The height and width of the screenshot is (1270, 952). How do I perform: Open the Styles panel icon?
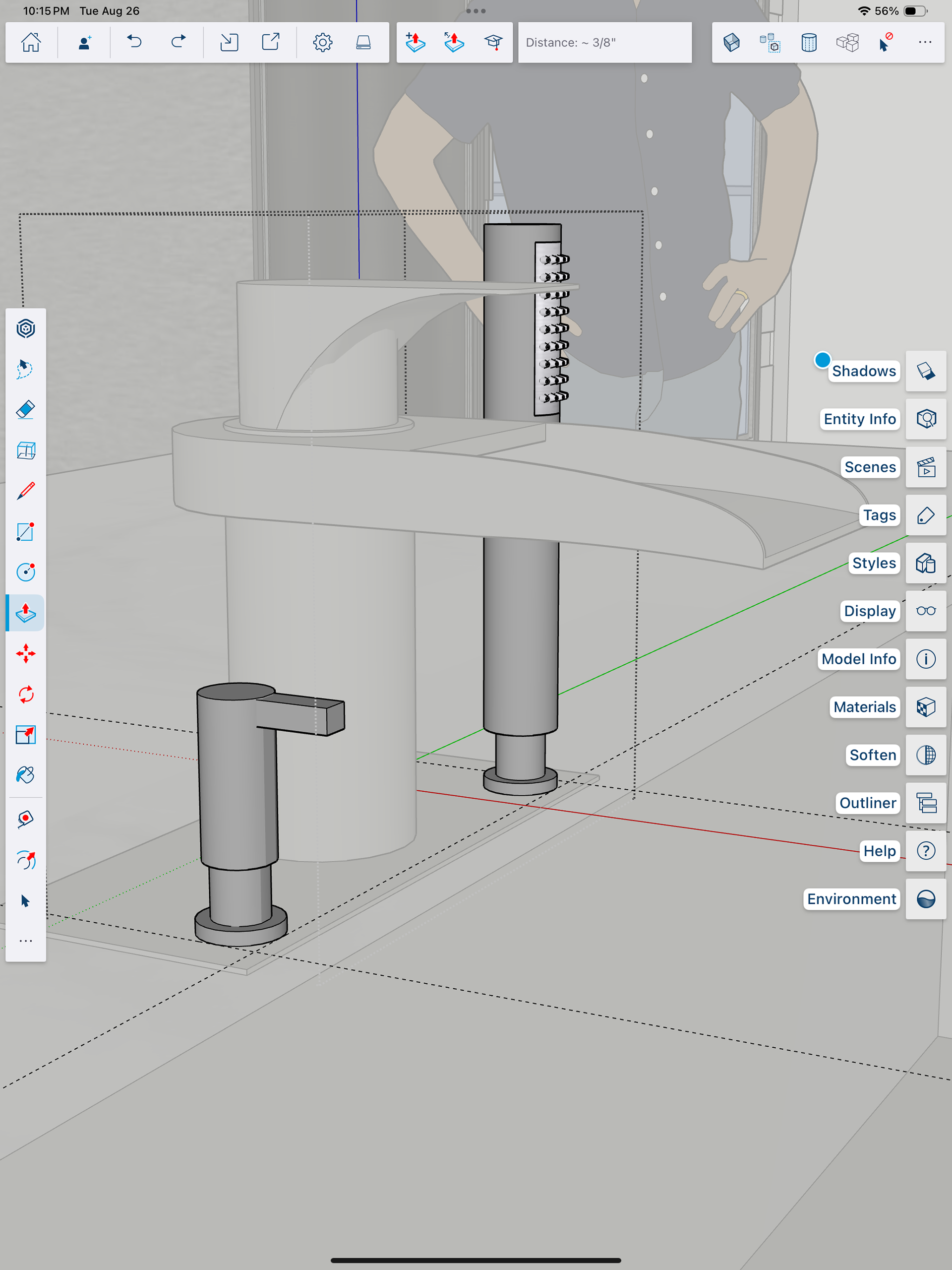(926, 563)
